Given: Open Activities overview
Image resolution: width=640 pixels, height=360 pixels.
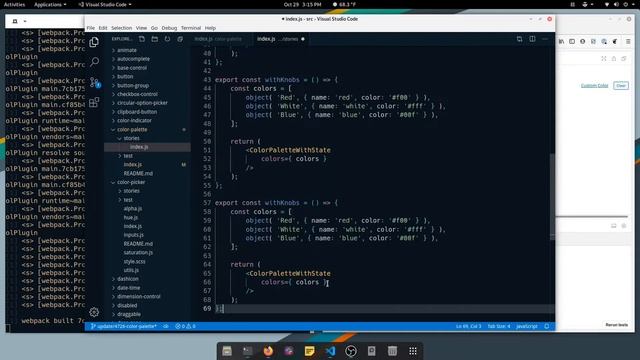Looking at the screenshot, I should [14, 4].
